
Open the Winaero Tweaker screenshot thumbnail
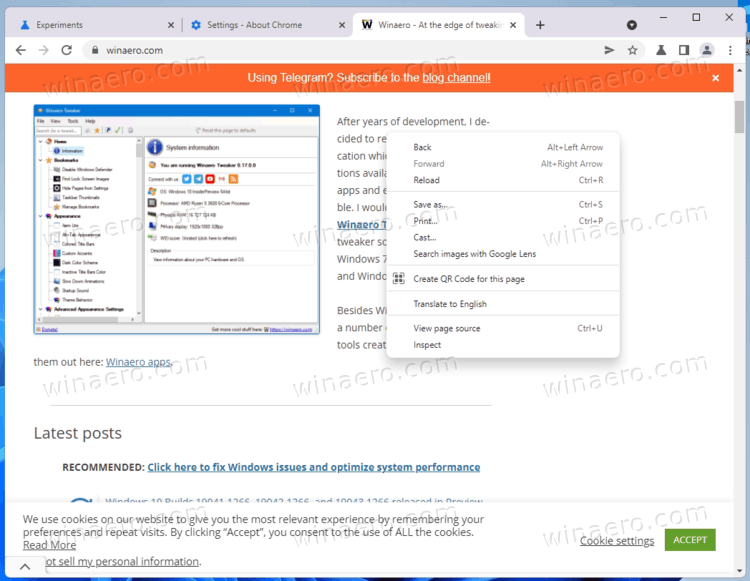point(176,219)
